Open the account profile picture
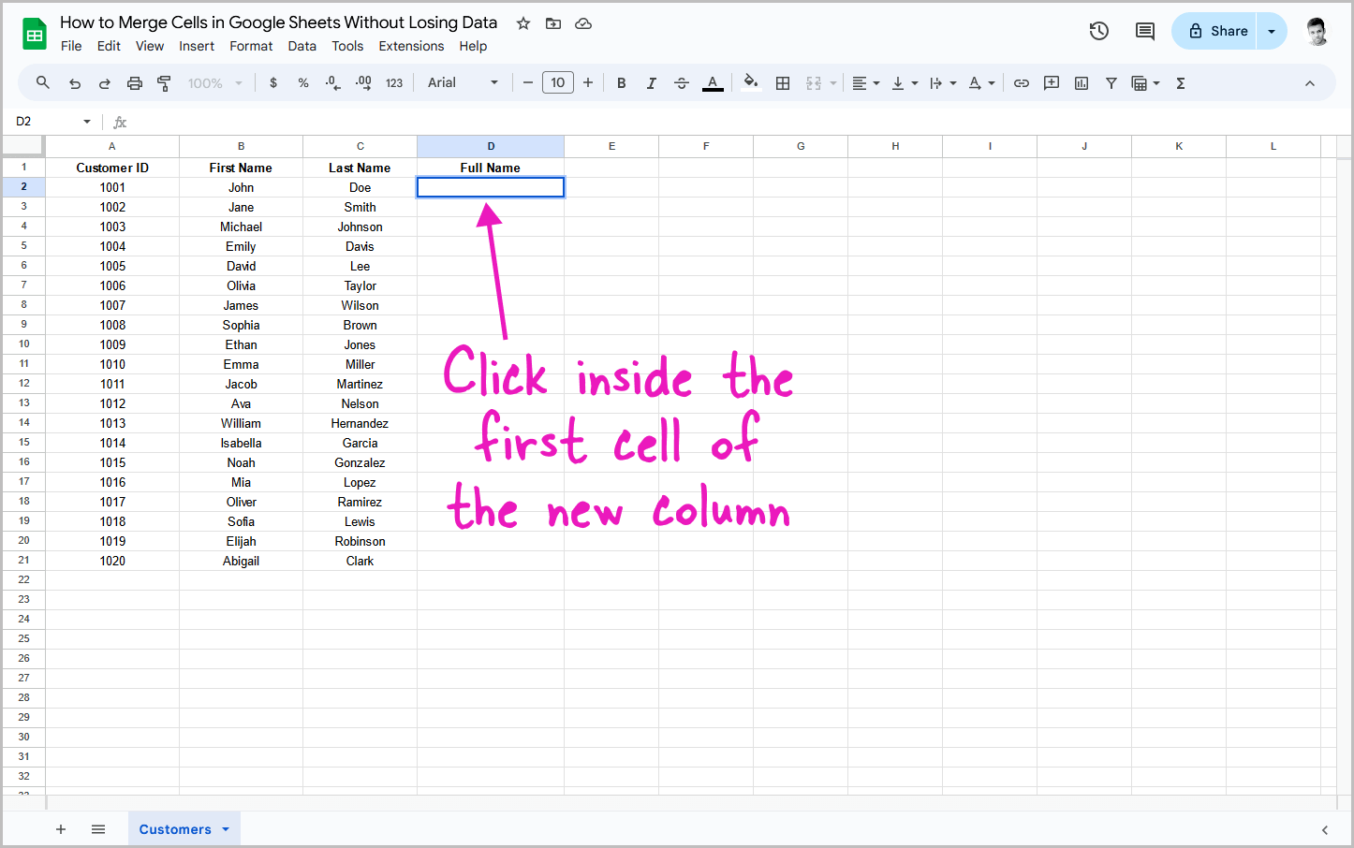The width and height of the screenshot is (1354, 848). (1318, 31)
